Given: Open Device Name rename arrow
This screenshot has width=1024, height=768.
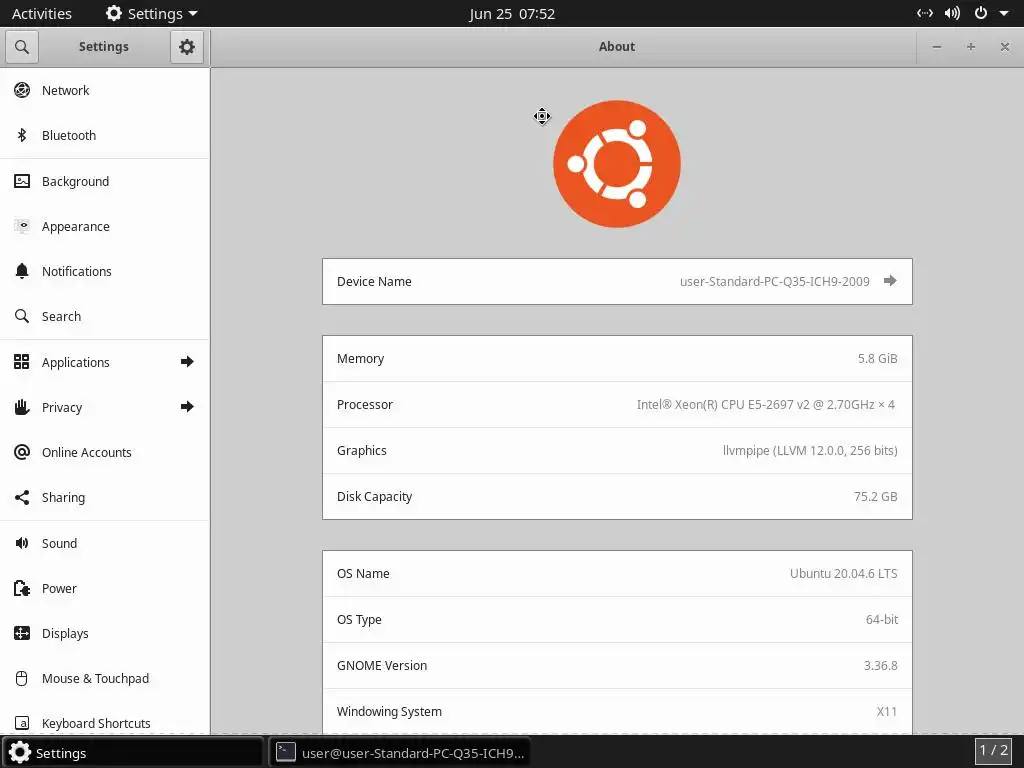Looking at the screenshot, I should pyautogui.click(x=889, y=281).
